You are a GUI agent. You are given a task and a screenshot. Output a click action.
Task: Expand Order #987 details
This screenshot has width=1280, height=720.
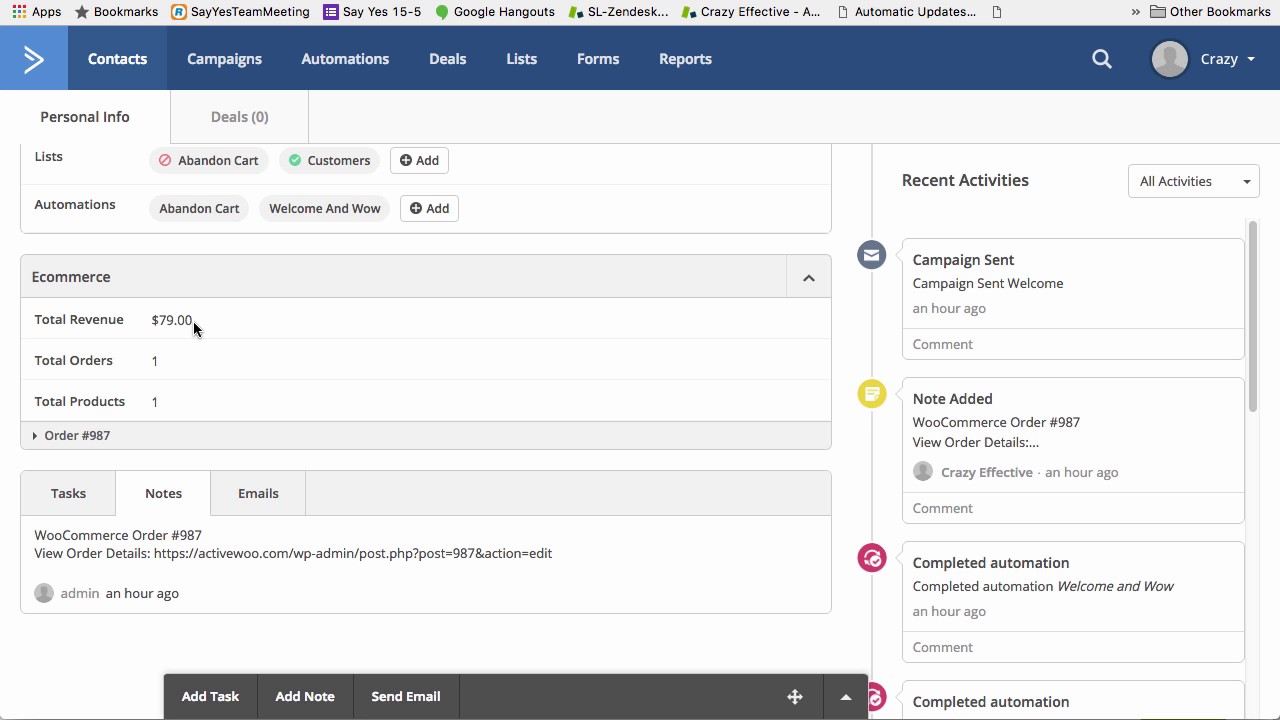pyautogui.click(x=72, y=436)
